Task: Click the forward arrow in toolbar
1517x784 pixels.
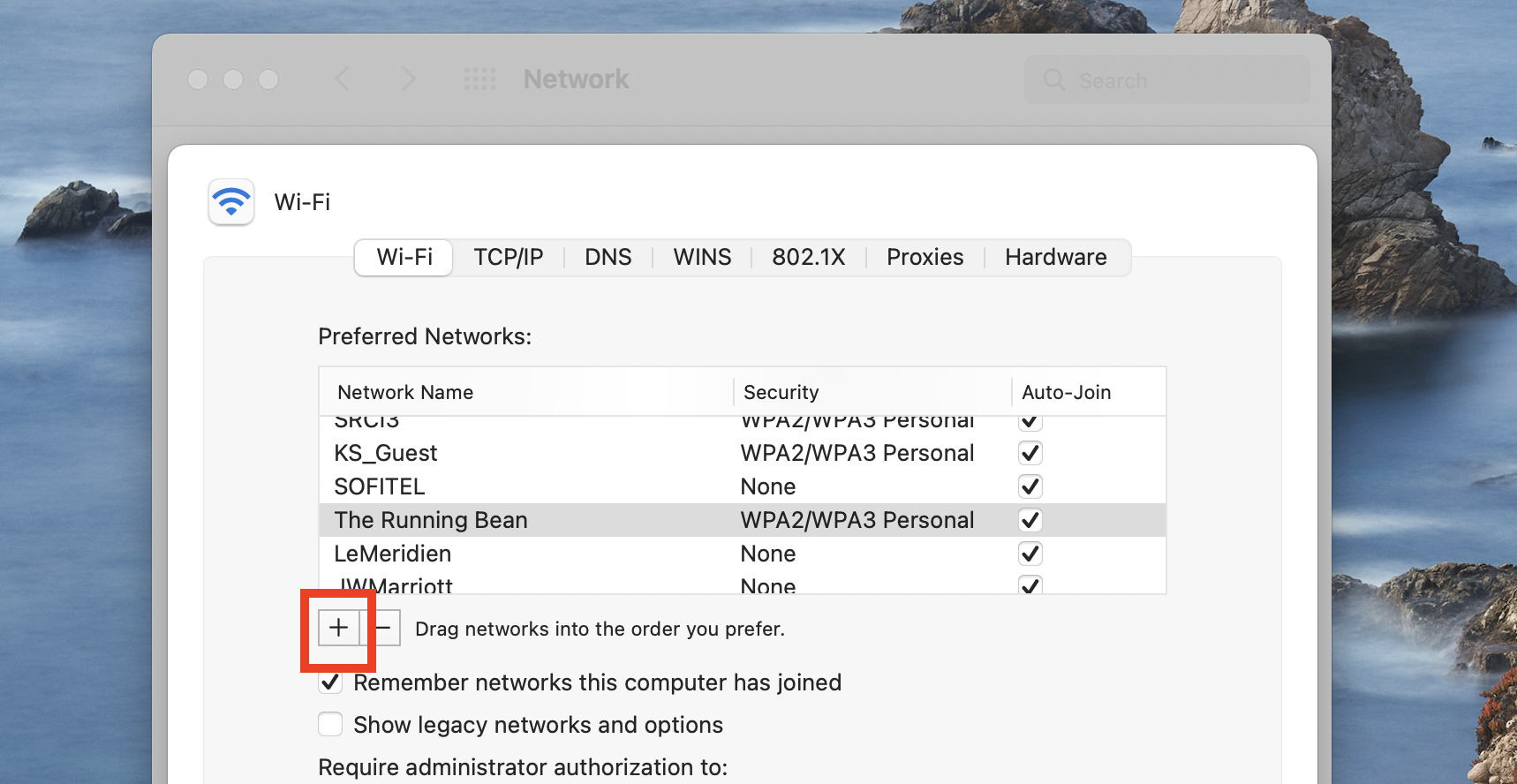Action: point(408,79)
